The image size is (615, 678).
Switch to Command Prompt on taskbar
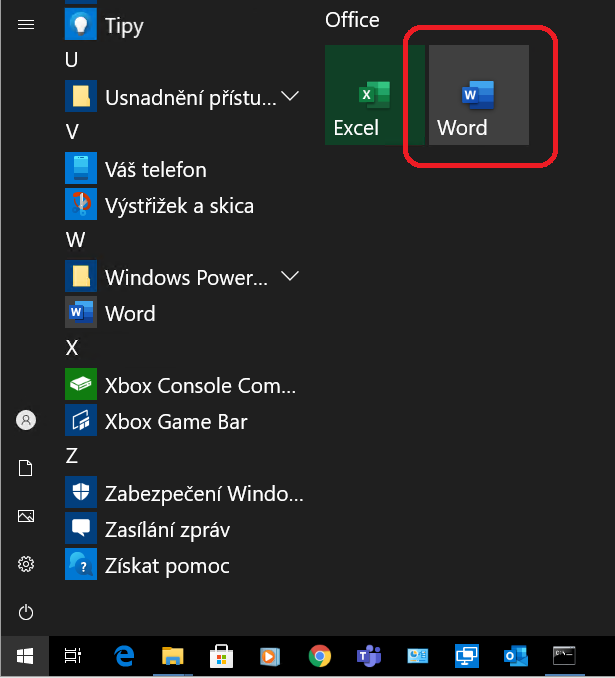click(x=564, y=656)
